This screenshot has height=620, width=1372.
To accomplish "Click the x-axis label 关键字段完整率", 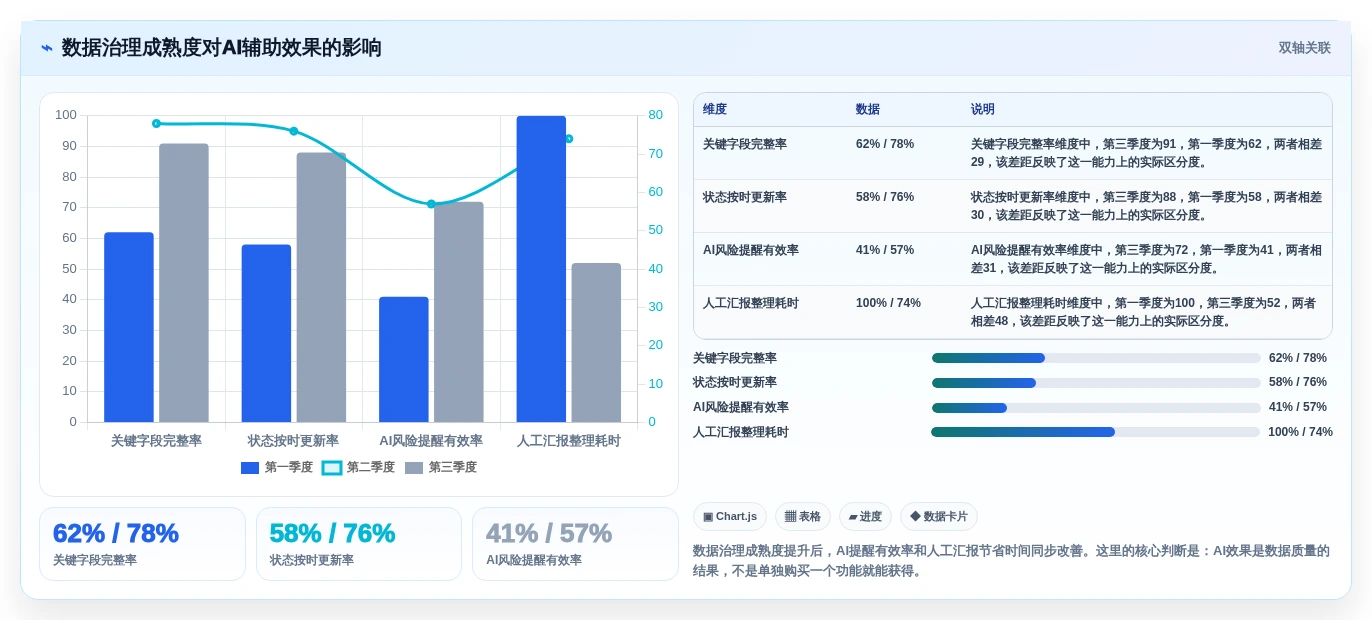I will tap(156, 441).
